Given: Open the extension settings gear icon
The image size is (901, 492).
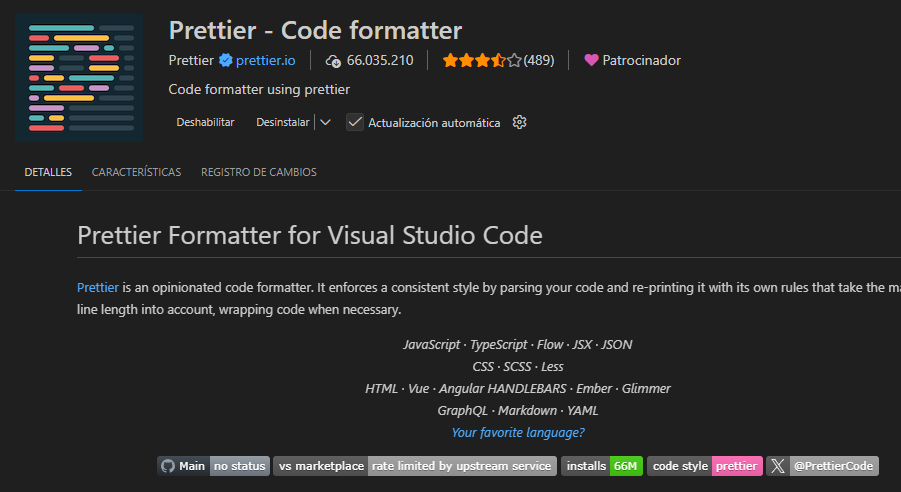Looking at the screenshot, I should click(519, 122).
